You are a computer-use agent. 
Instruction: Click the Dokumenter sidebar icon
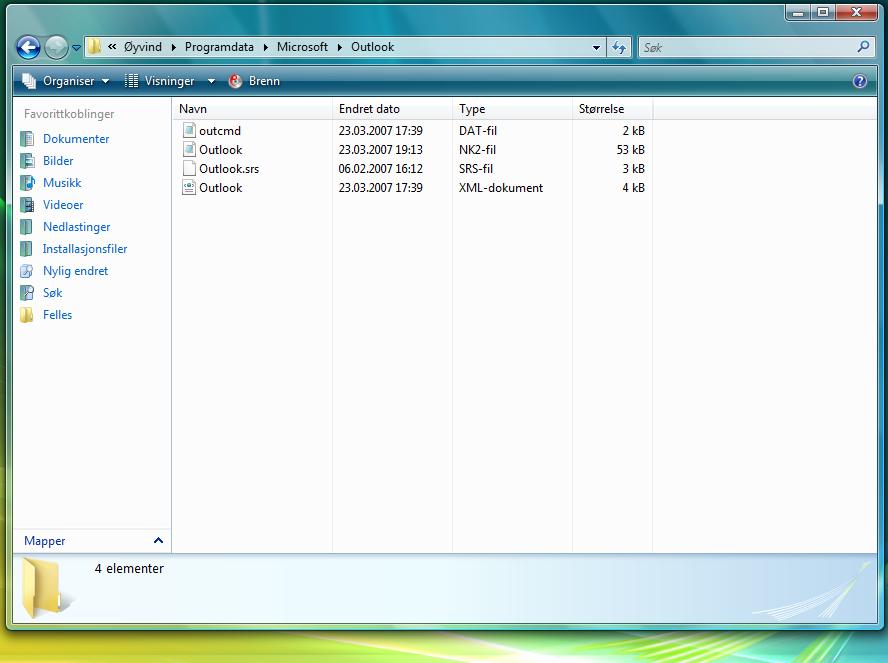[27, 139]
